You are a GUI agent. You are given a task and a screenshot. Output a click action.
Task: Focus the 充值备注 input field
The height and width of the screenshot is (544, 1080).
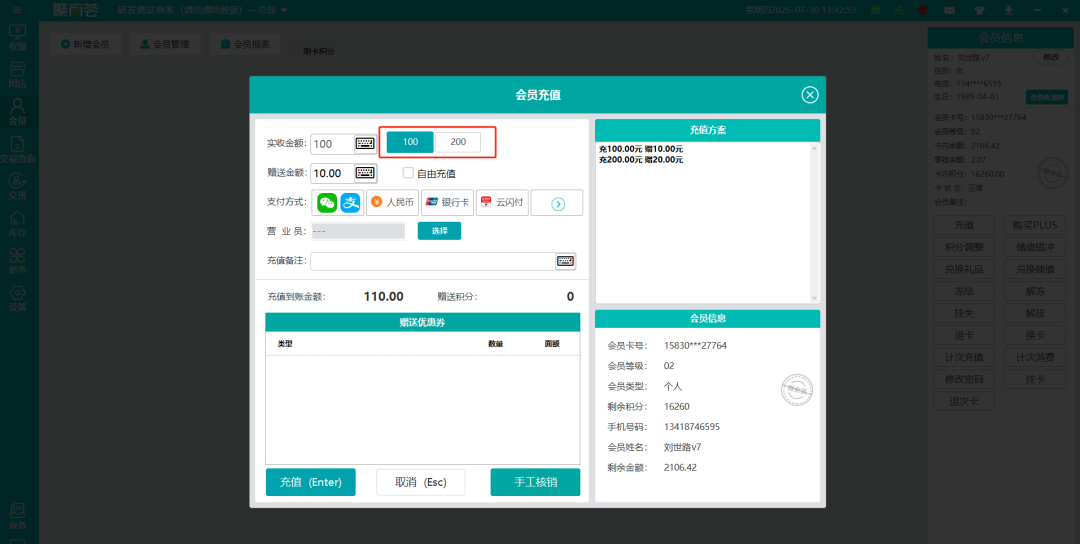coord(433,261)
